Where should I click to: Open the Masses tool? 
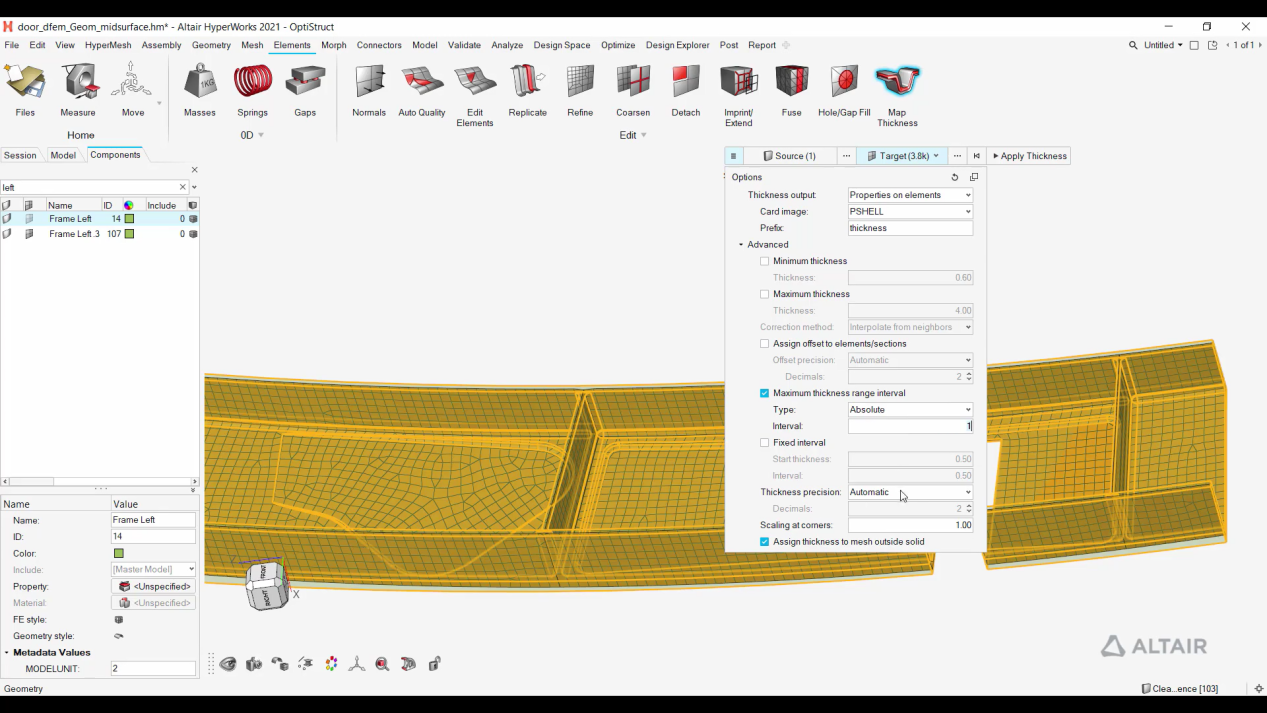click(200, 90)
